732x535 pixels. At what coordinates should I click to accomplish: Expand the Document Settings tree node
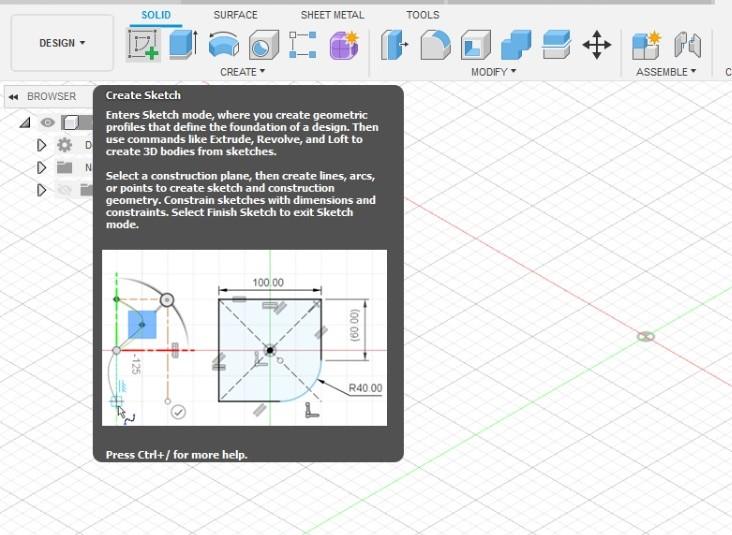click(x=42, y=145)
